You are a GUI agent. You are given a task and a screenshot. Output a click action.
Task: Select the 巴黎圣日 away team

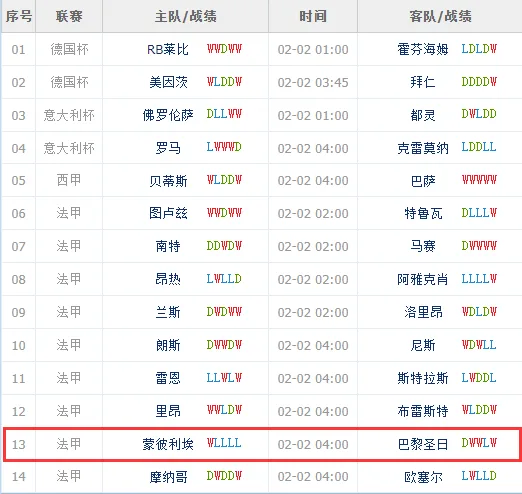tap(423, 444)
